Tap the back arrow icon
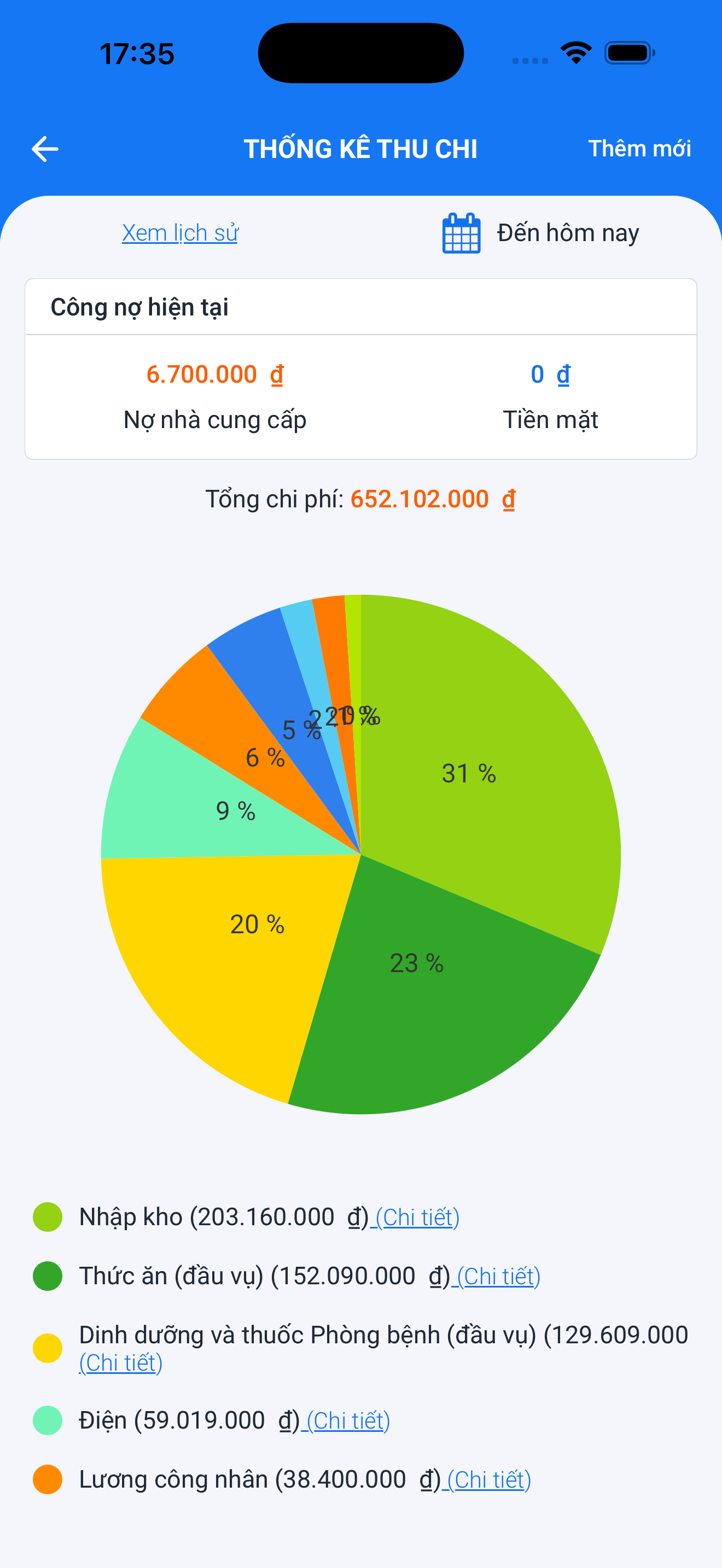The width and height of the screenshot is (722, 1568). point(45,149)
